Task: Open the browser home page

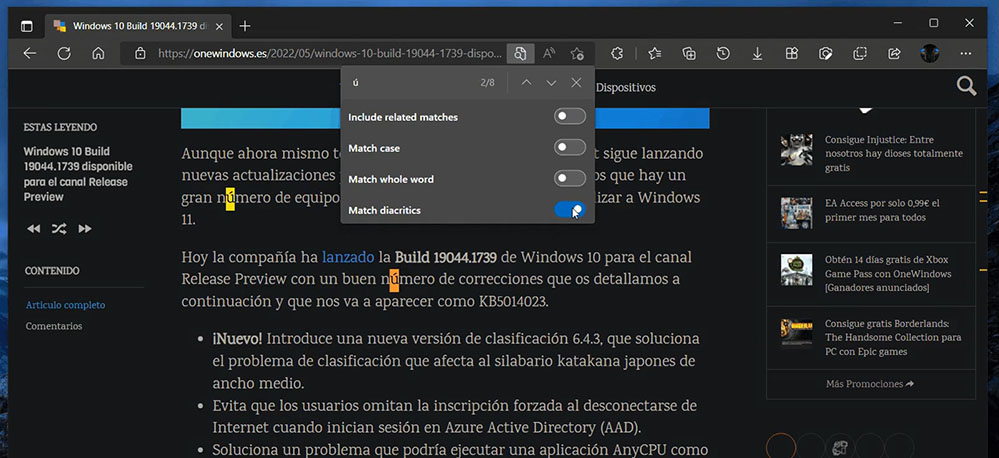Action: 98,54
